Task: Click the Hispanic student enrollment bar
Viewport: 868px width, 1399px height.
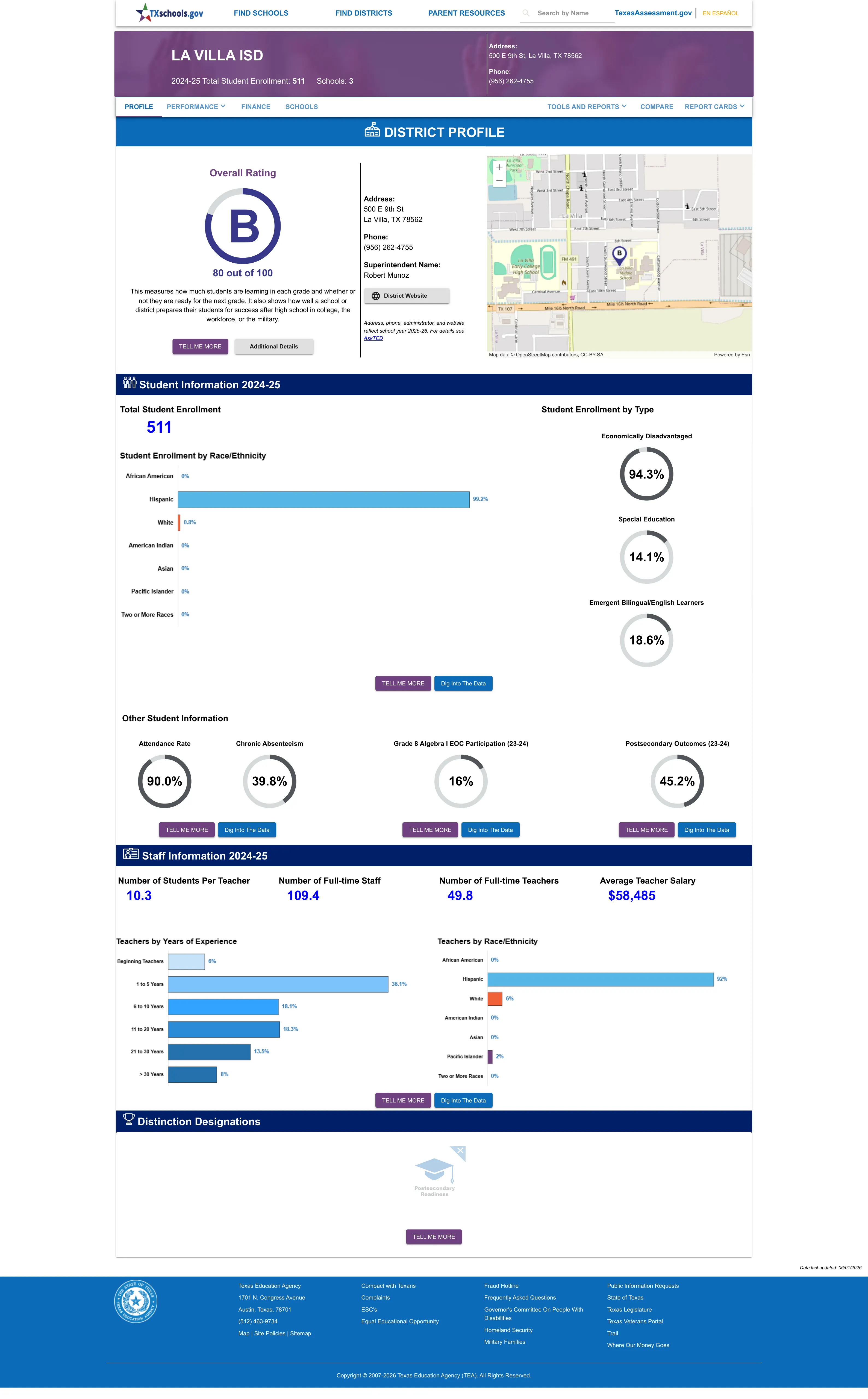Action: point(324,499)
